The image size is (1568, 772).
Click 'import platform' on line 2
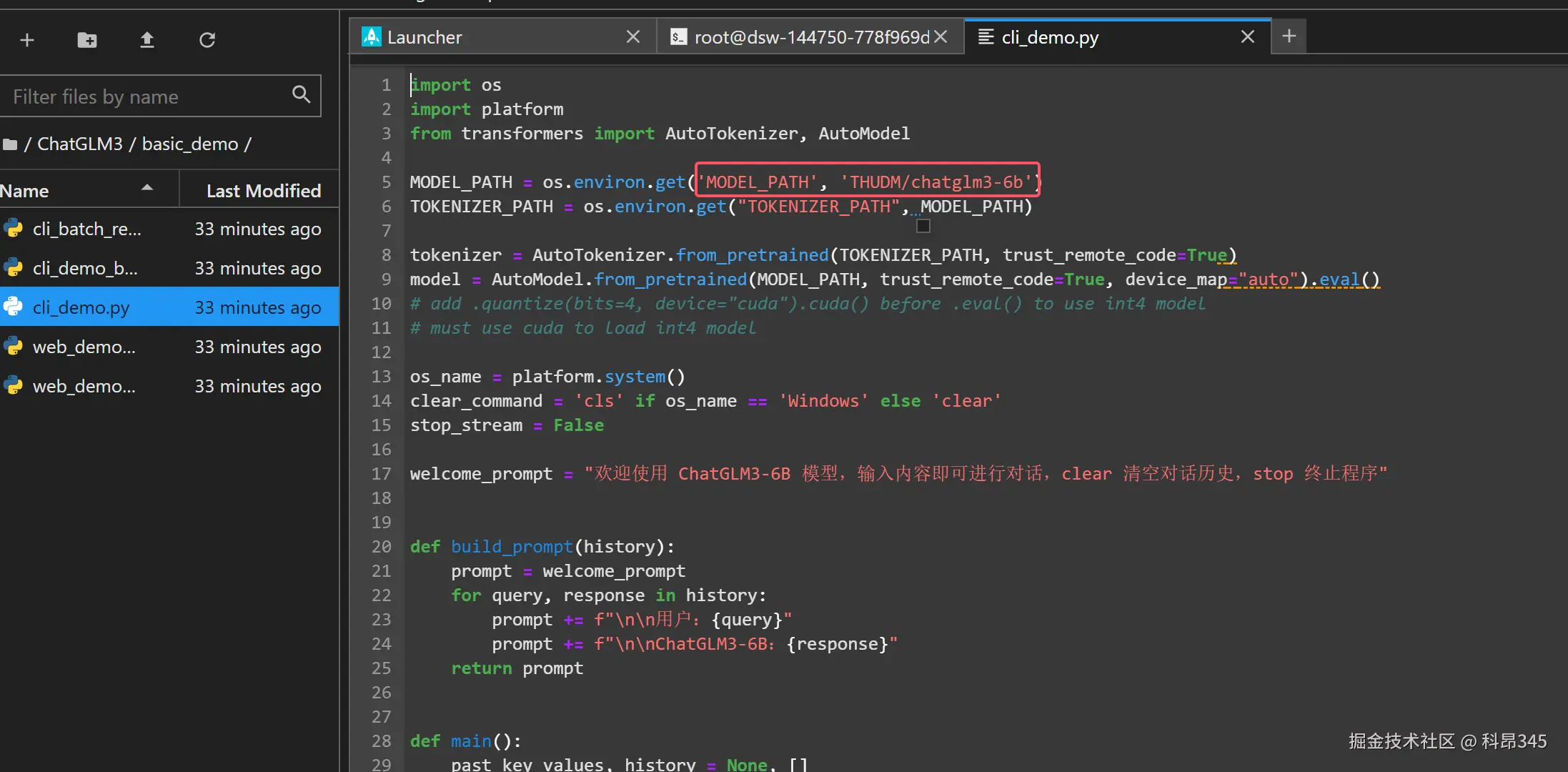pos(487,109)
